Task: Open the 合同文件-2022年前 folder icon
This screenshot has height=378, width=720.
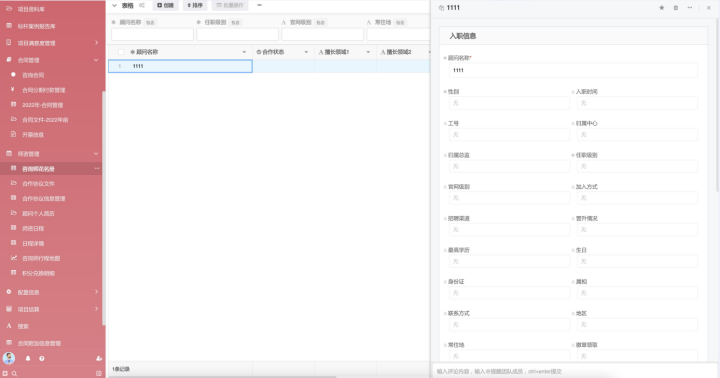Action: (x=13, y=119)
